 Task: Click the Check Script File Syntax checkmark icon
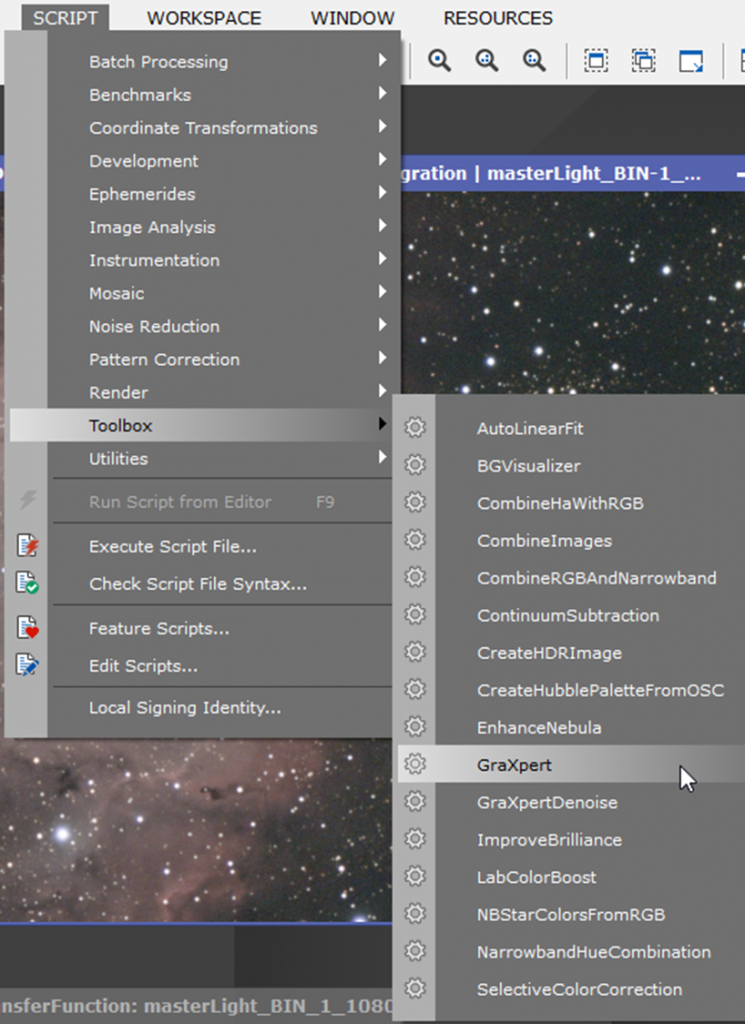[x=28, y=584]
